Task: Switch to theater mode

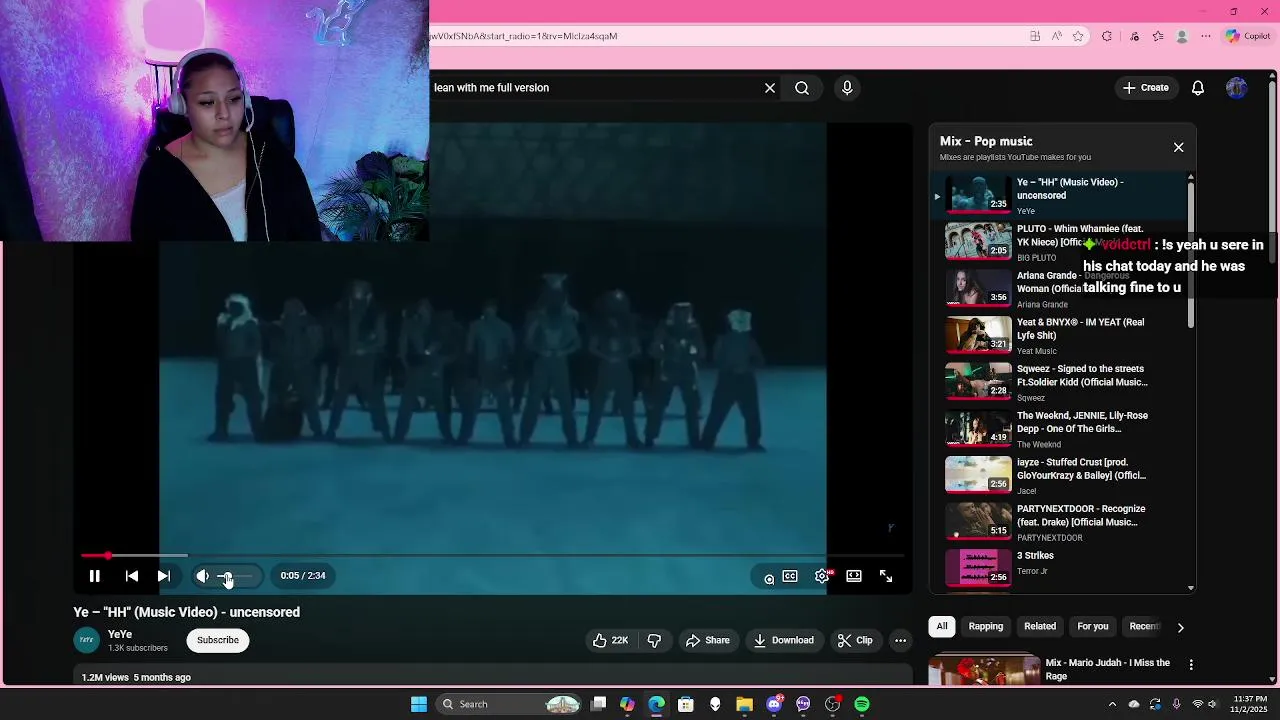Action: (854, 576)
